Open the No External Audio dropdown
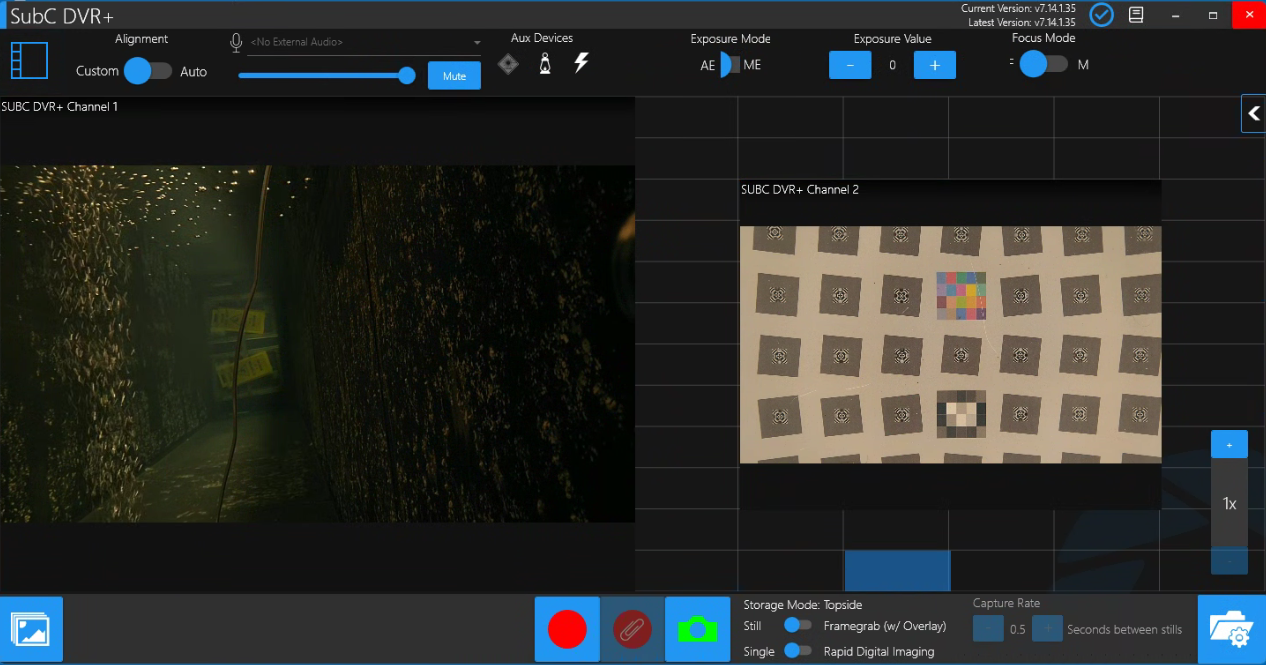The width and height of the screenshot is (1266, 665). [x=365, y=42]
